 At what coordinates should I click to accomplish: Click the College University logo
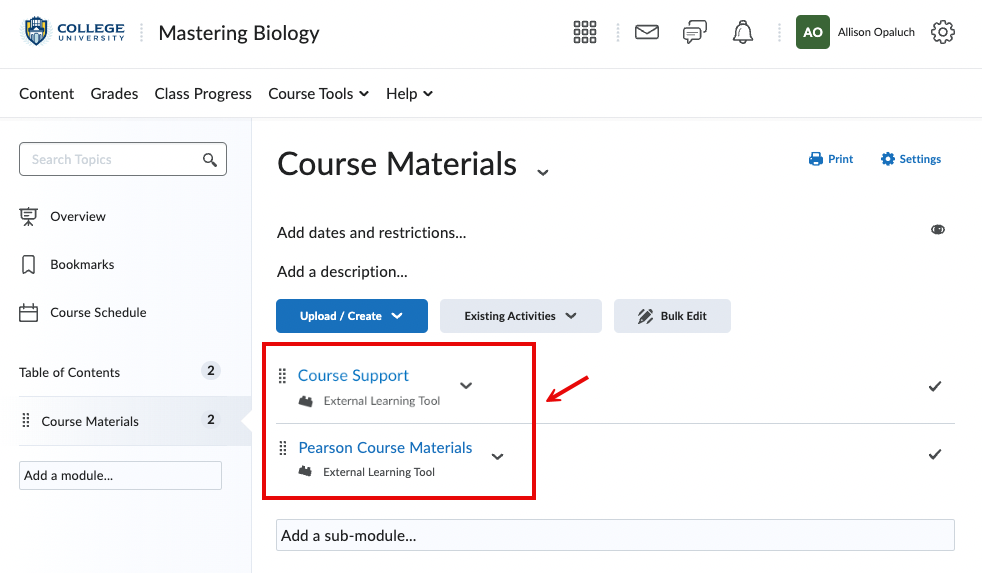pos(73,31)
